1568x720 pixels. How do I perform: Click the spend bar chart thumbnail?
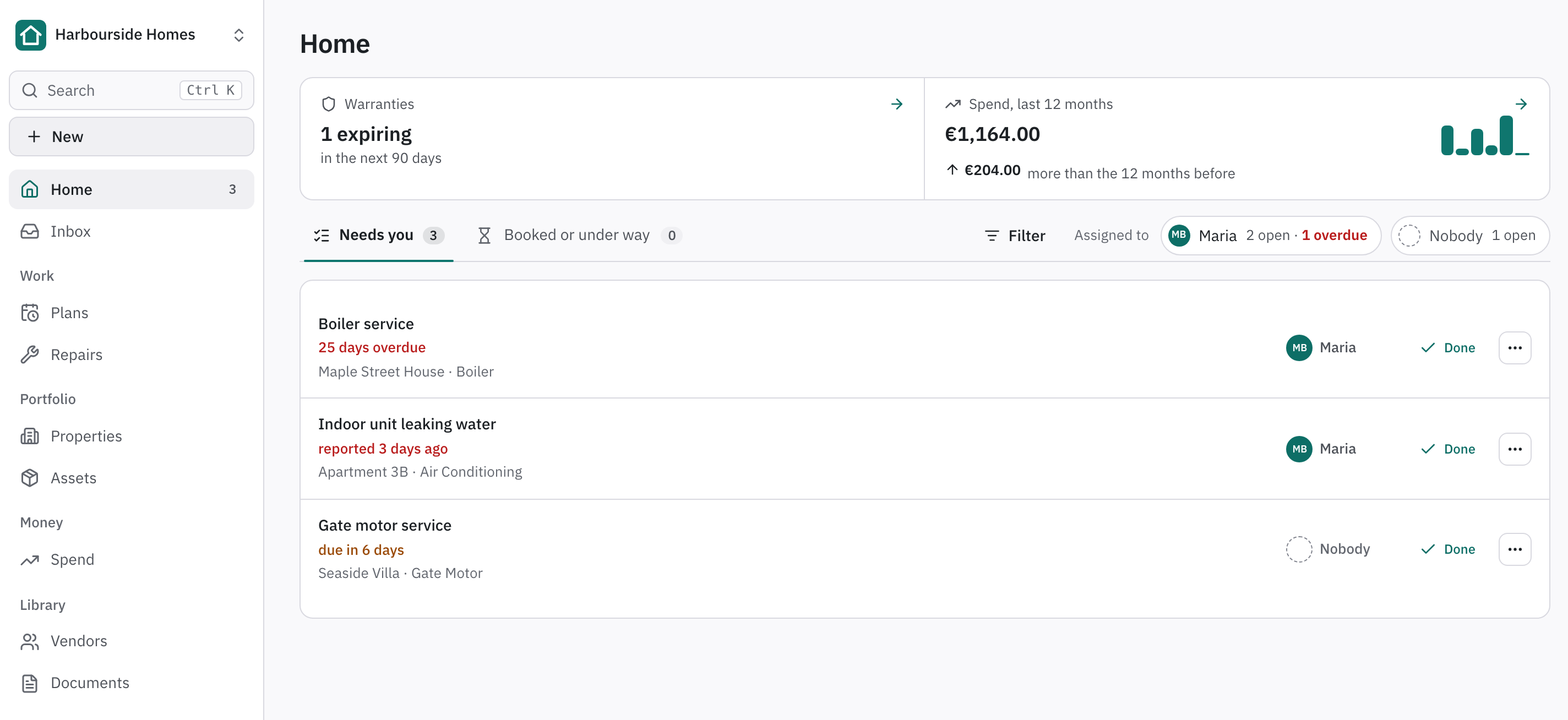pyautogui.click(x=1485, y=136)
